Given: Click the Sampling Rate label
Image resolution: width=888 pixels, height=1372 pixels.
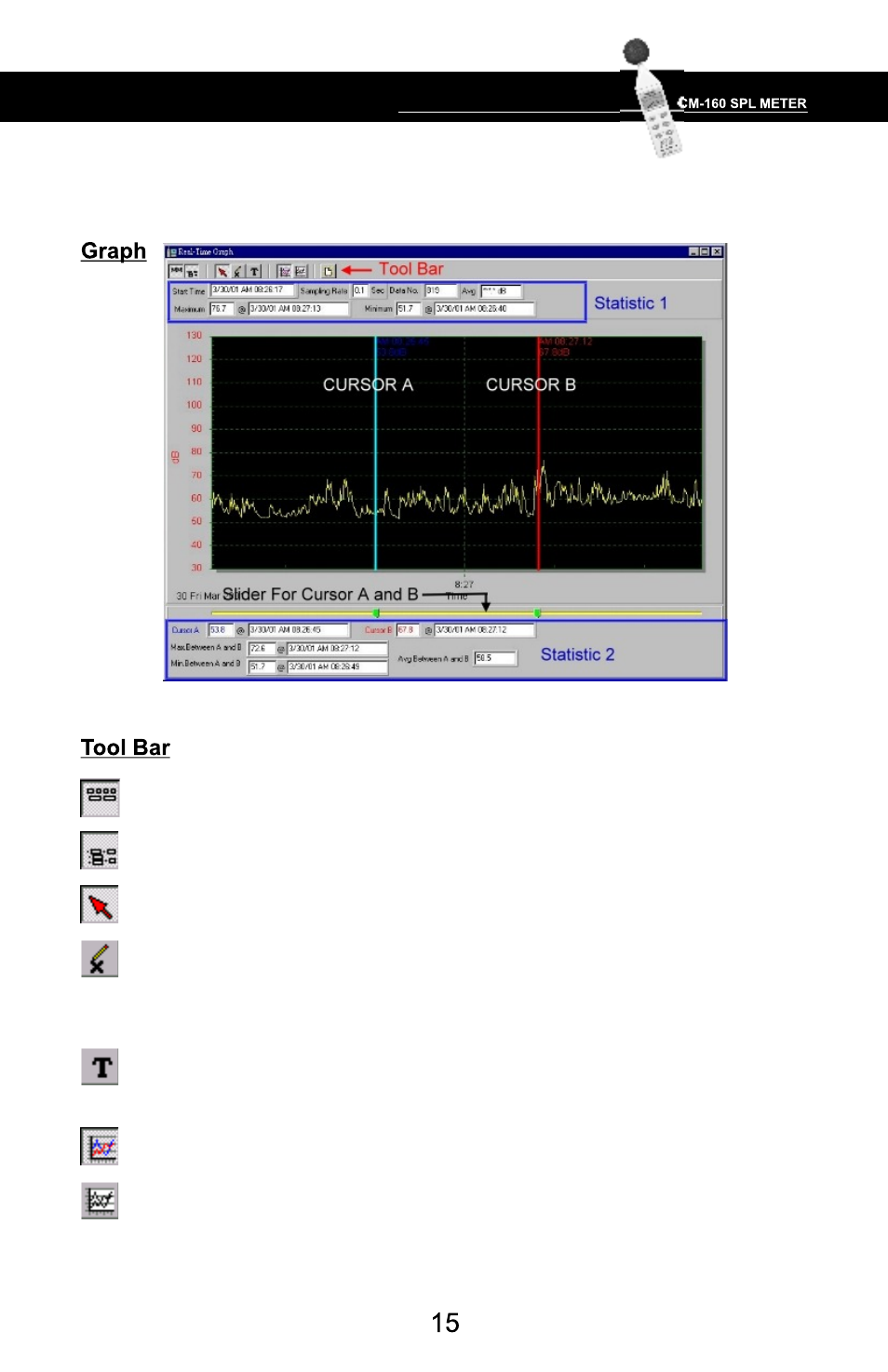Looking at the screenshot, I should (x=324, y=291).
